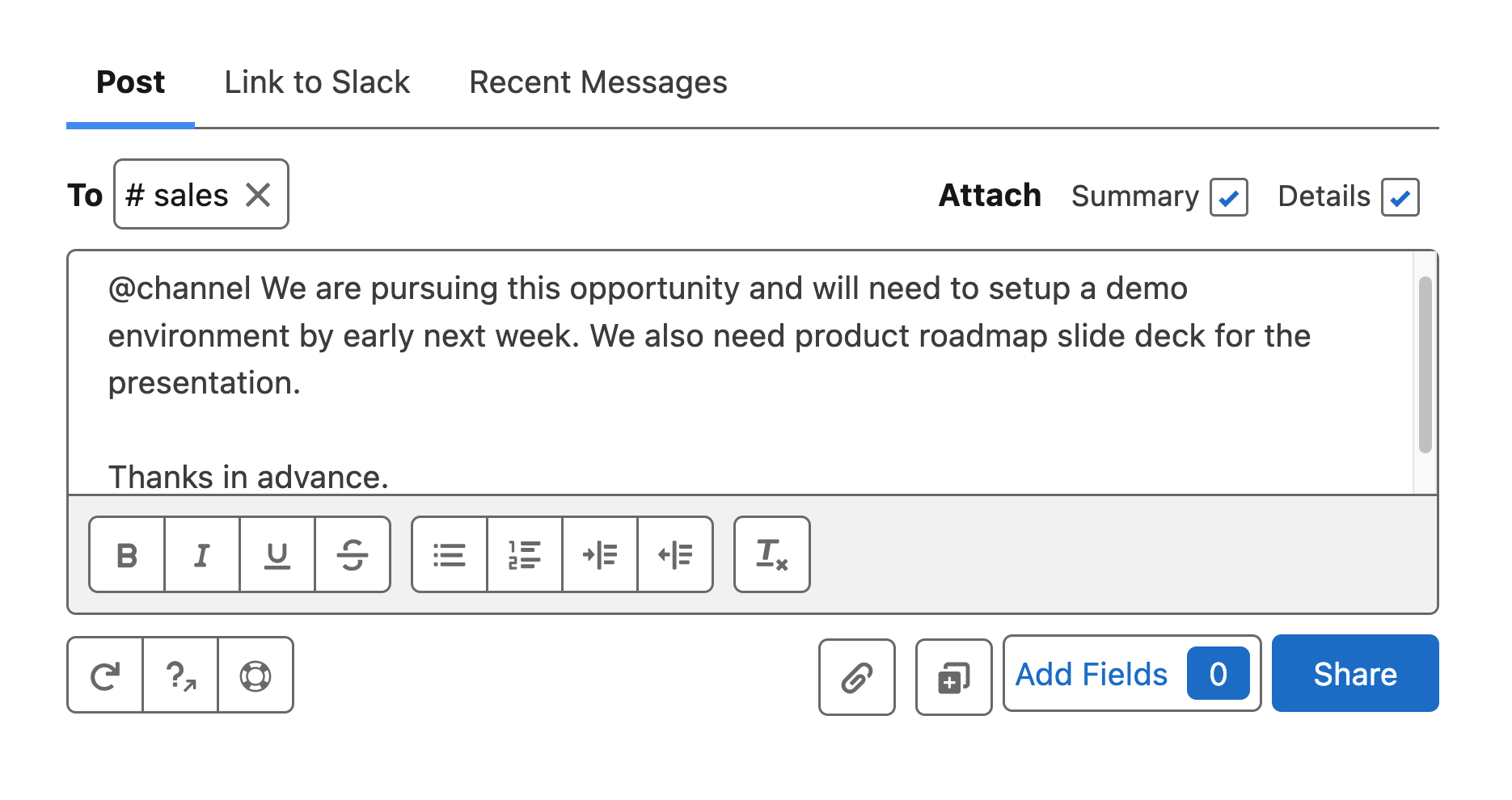This screenshot has width=1512, height=800.
Task: Open the Recent Messages tab
Action: click(598, 82)
